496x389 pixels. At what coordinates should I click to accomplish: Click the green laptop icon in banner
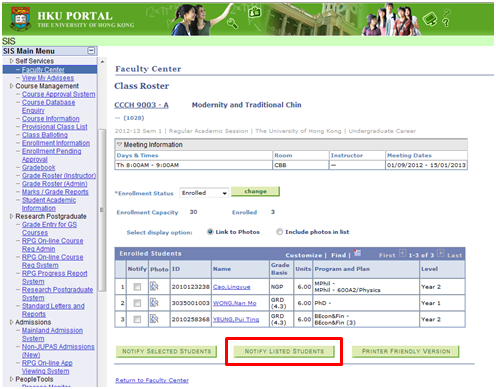[x=430, y=19]
